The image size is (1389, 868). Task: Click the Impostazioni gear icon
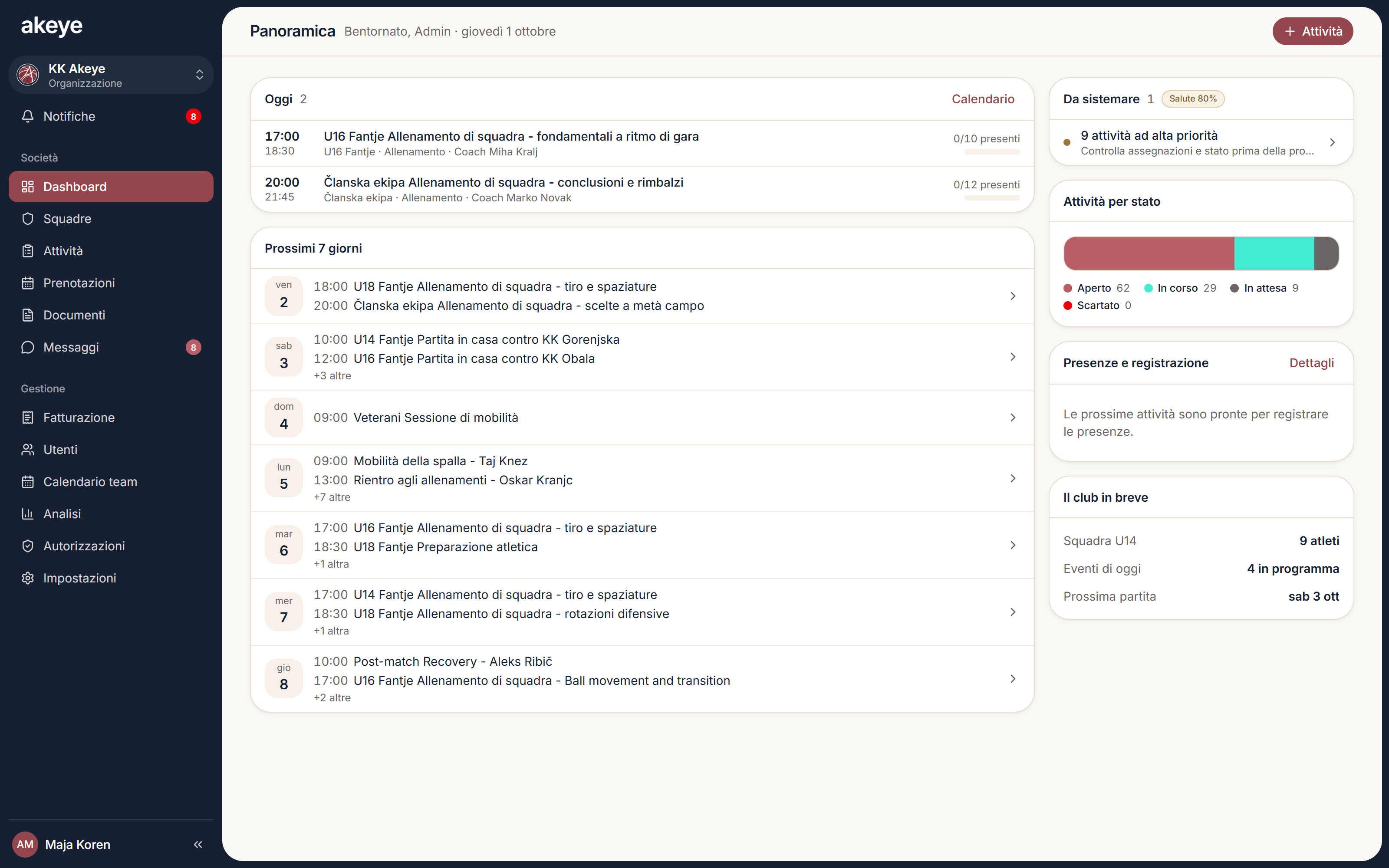click(x=27, y=578)
